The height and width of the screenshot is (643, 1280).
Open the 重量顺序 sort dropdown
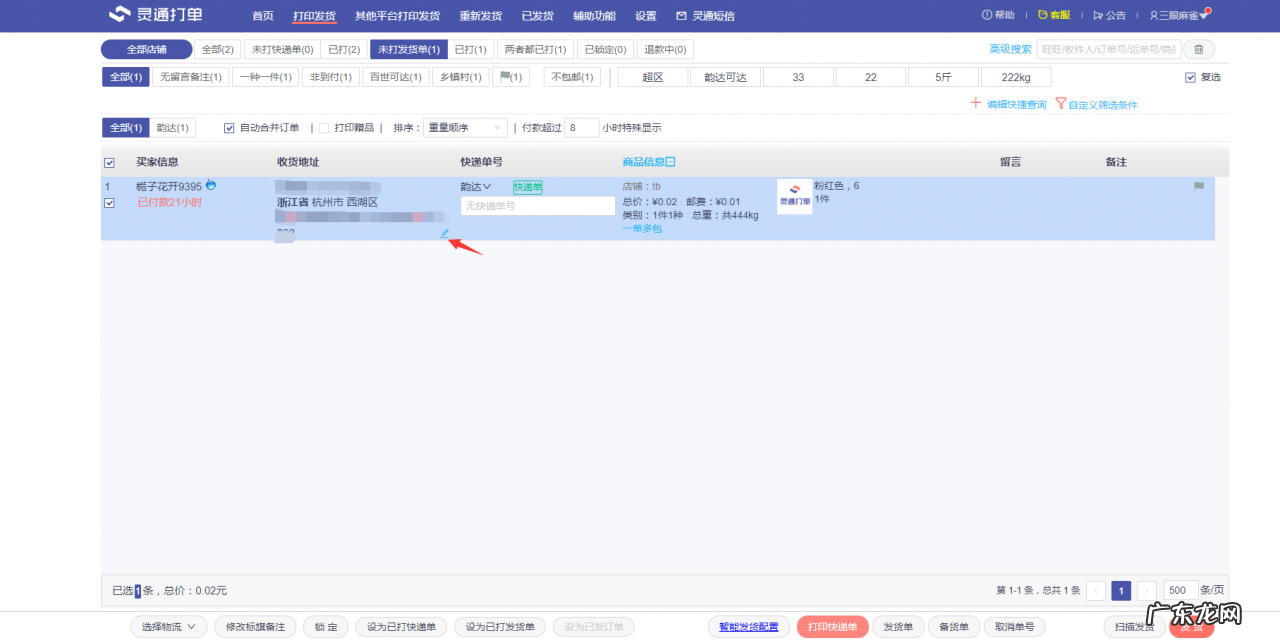click(x=463, y=127)
